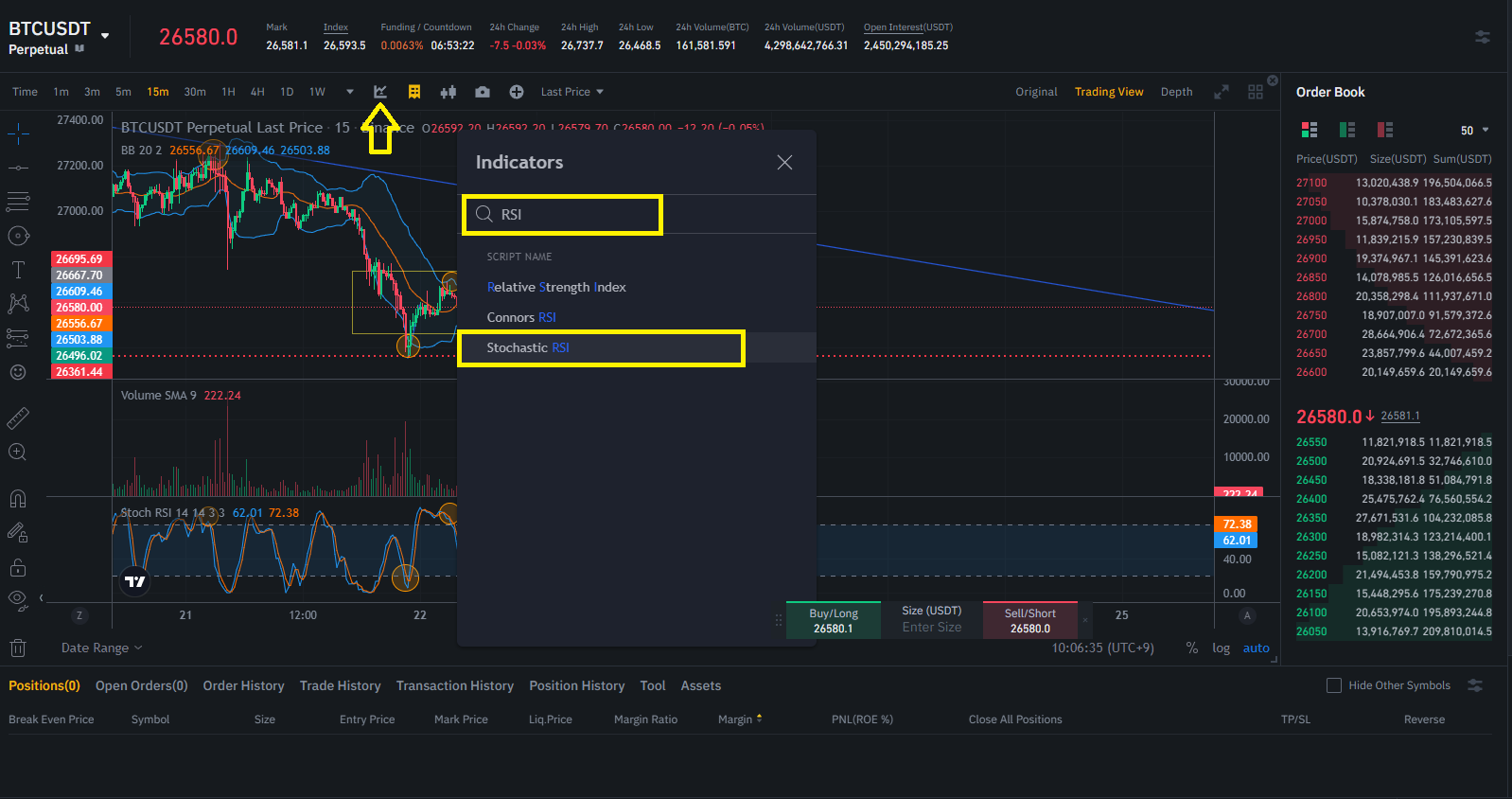
Task: Close the Indicators dialog
Action: (x=784, y=163)
